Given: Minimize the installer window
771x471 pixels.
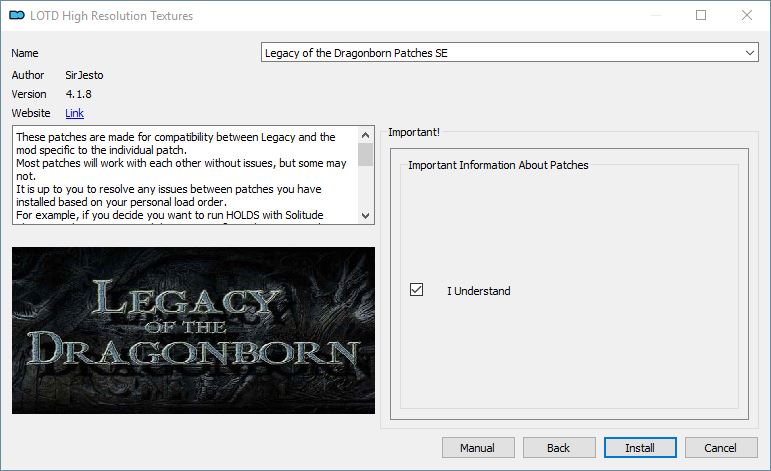Looking at the screenshot, I should (x=656, y=15).
